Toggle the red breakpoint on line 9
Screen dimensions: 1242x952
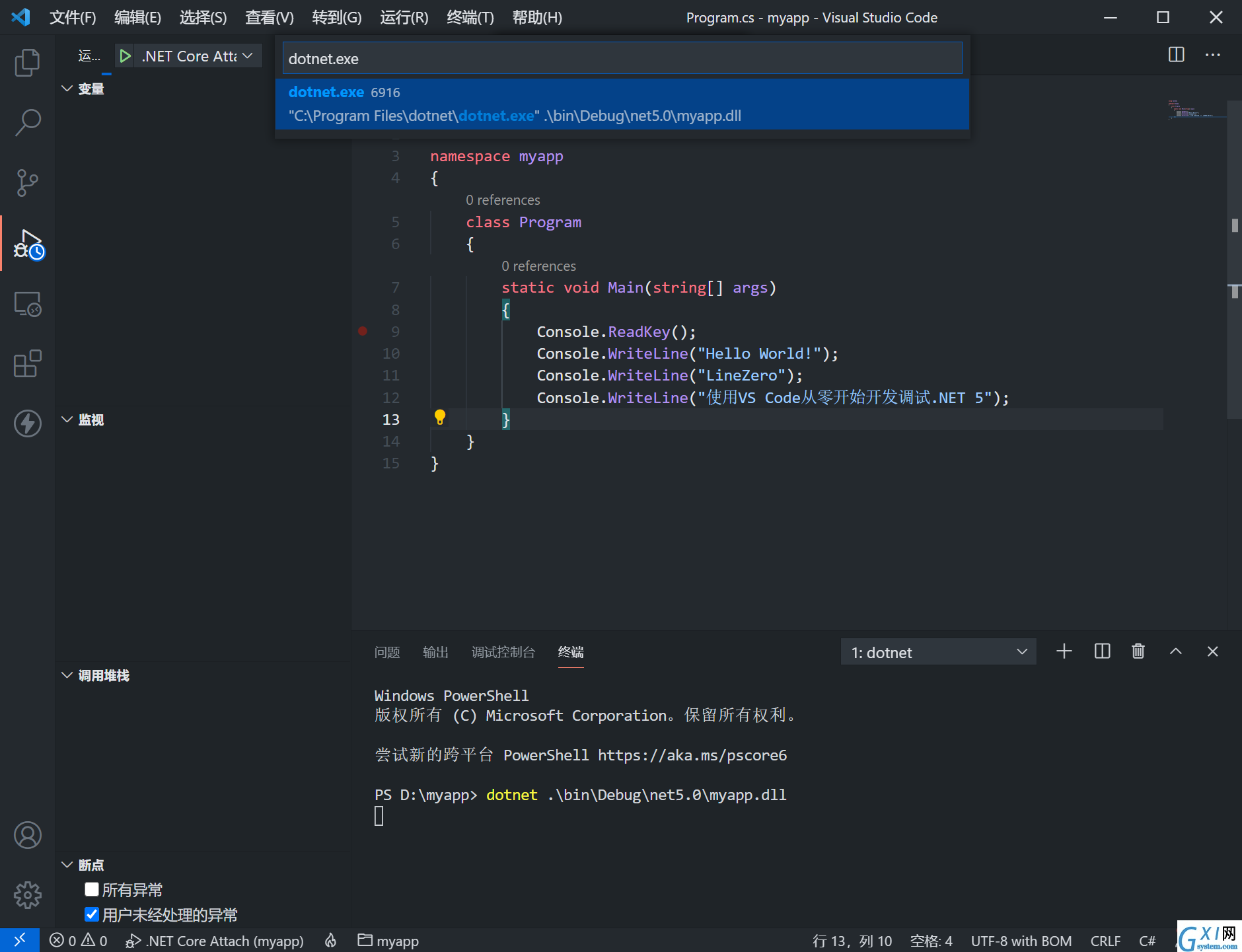[362, 331]
